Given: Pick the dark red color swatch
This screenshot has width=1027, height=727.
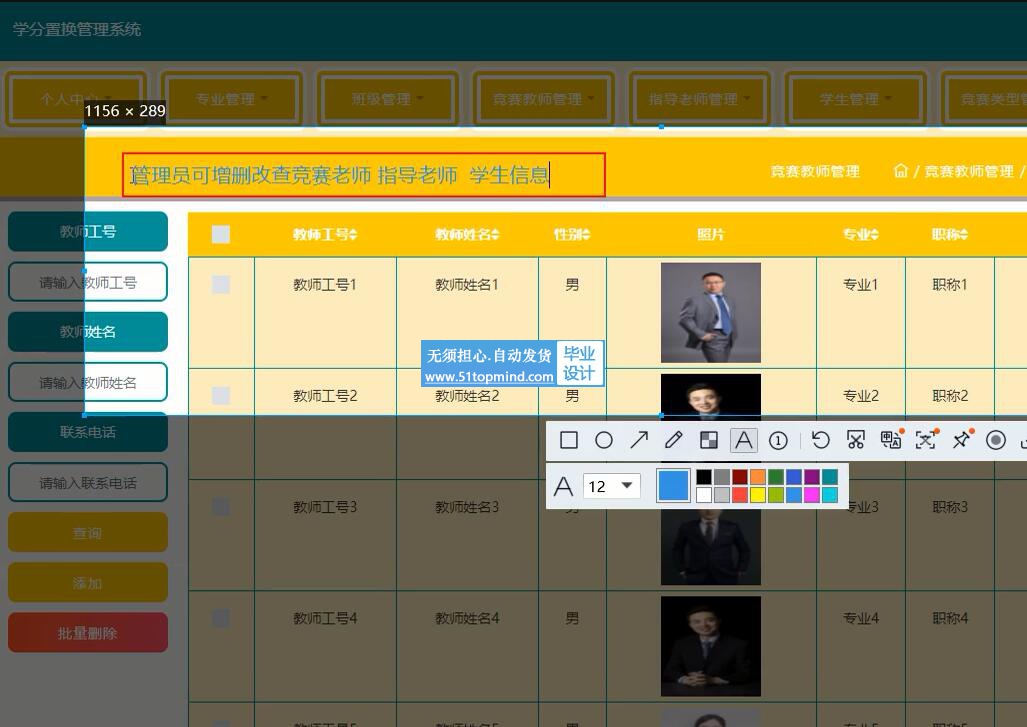Looking at the screenshot, I should [739, 476].
